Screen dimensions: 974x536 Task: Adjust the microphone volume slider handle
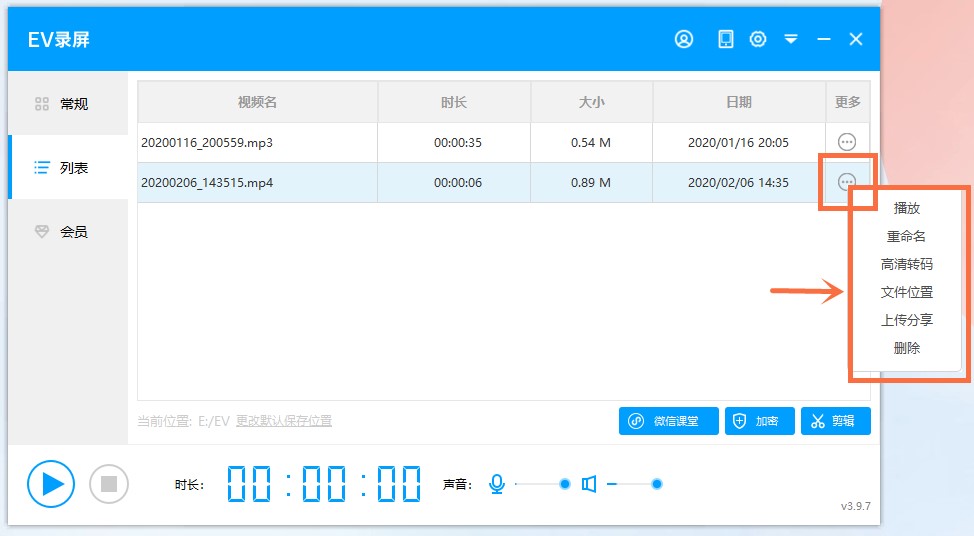(x=565, y=484)
